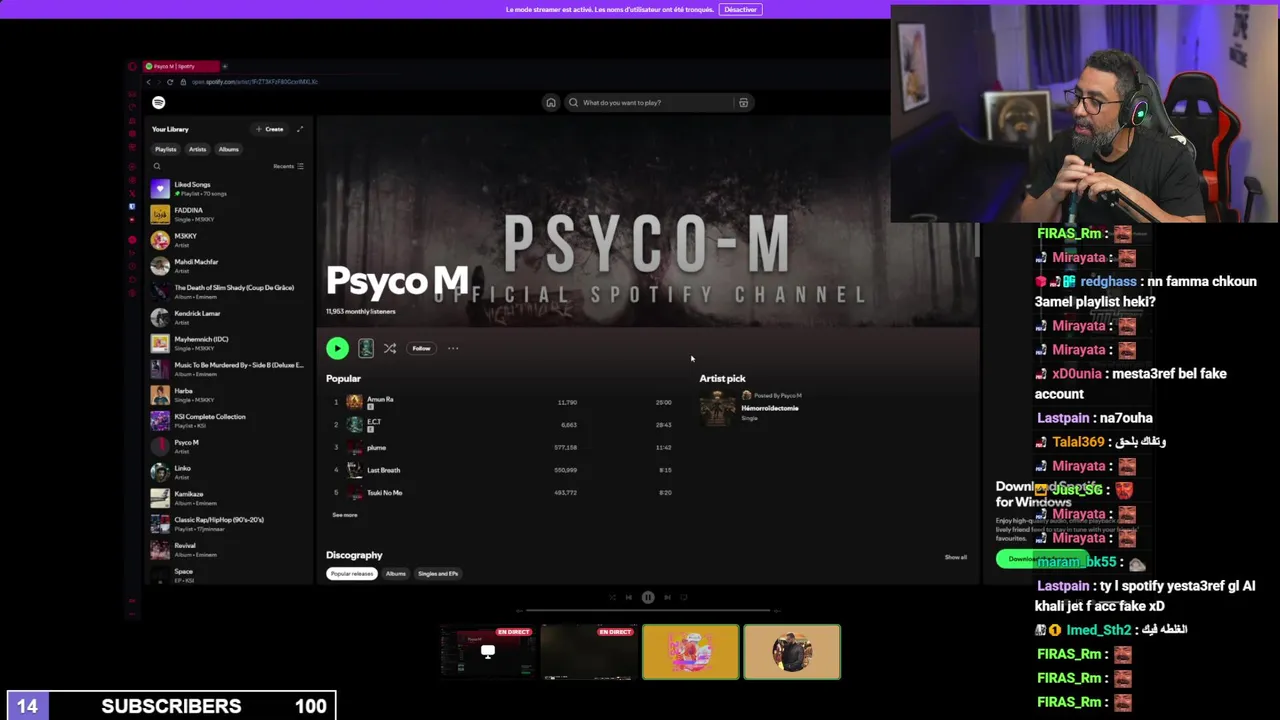1280x720 pixels.
Task: Filter library by Albums chip in sidebar
Action: (x=229, y=149)
